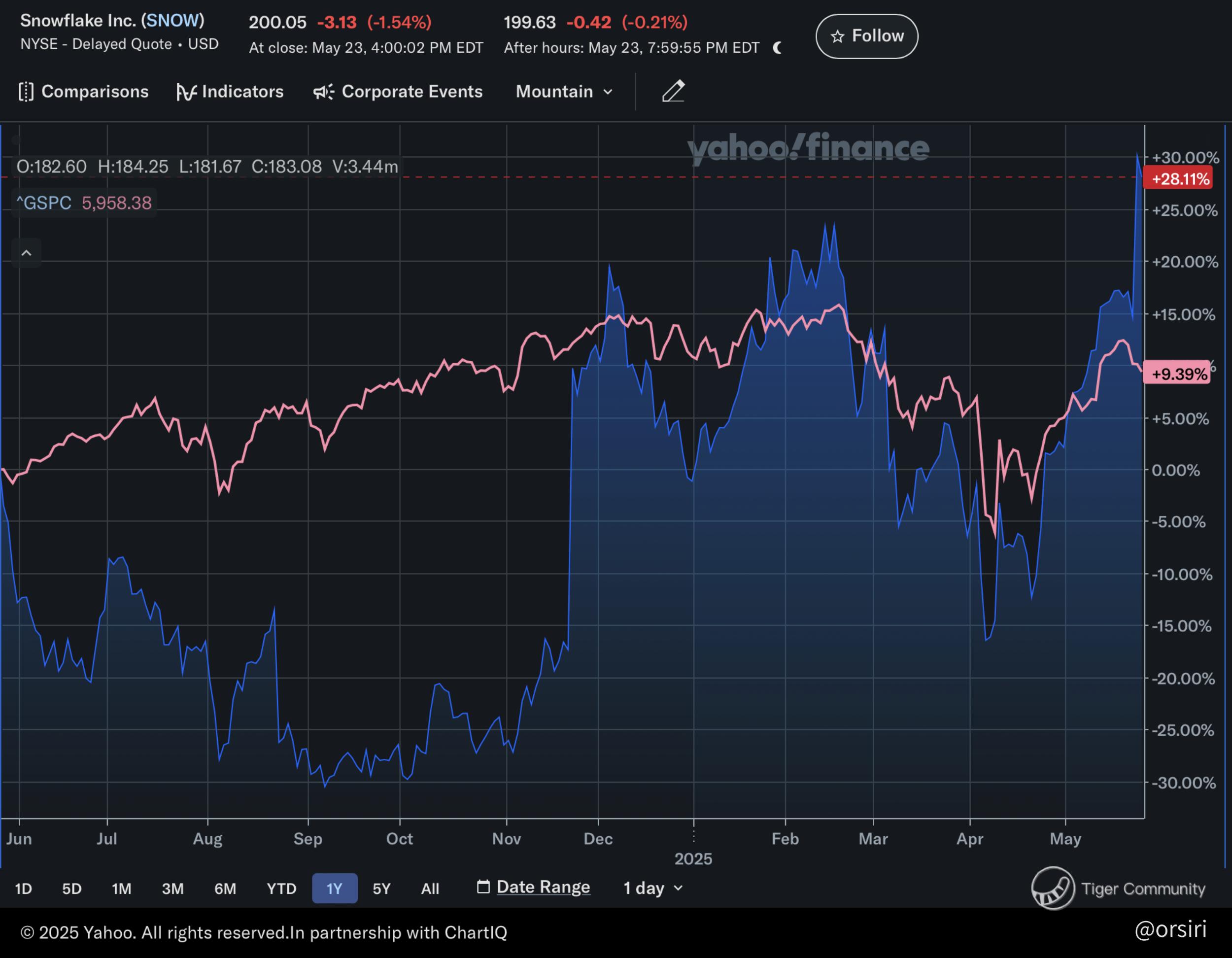
Task: Click the Date Range calendar icon
Action: tap(483, 887)
